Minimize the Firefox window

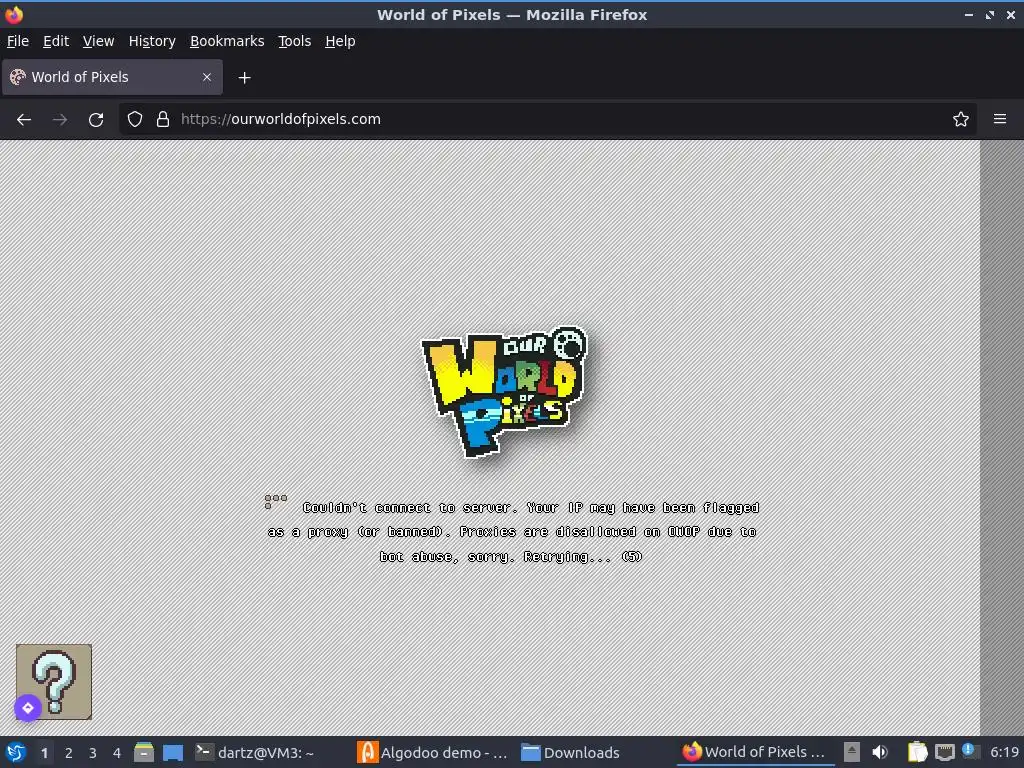pyautogui.click(x=968, y=14)
